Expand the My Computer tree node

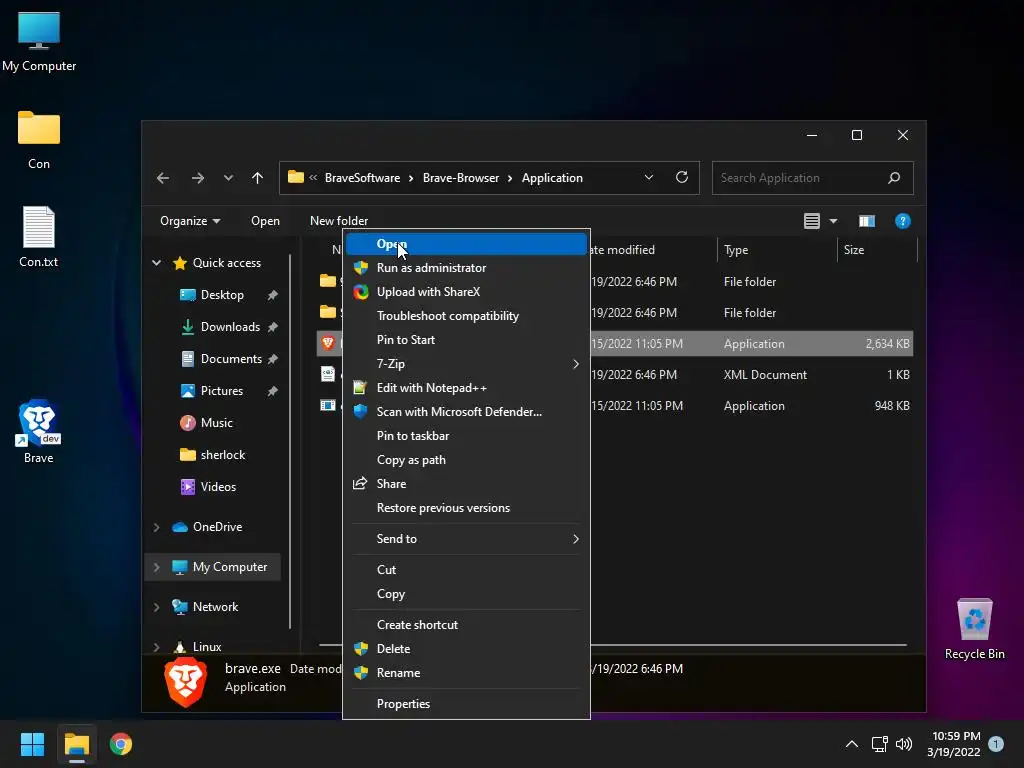click(x=157, y=568)
